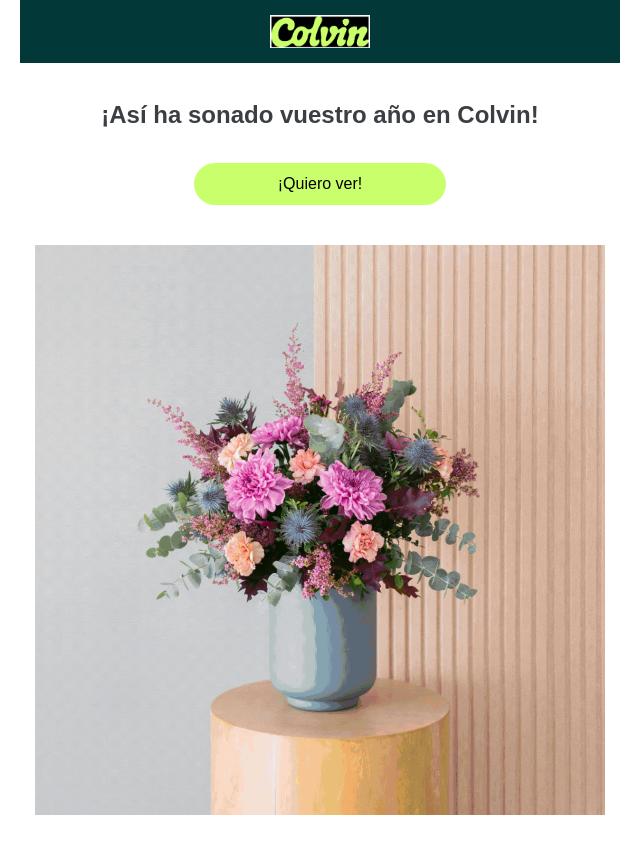This screenshot has width=640, height=854.
Task: Click the blue thistle at upper right of bouquet
Action: click(419, 454)
